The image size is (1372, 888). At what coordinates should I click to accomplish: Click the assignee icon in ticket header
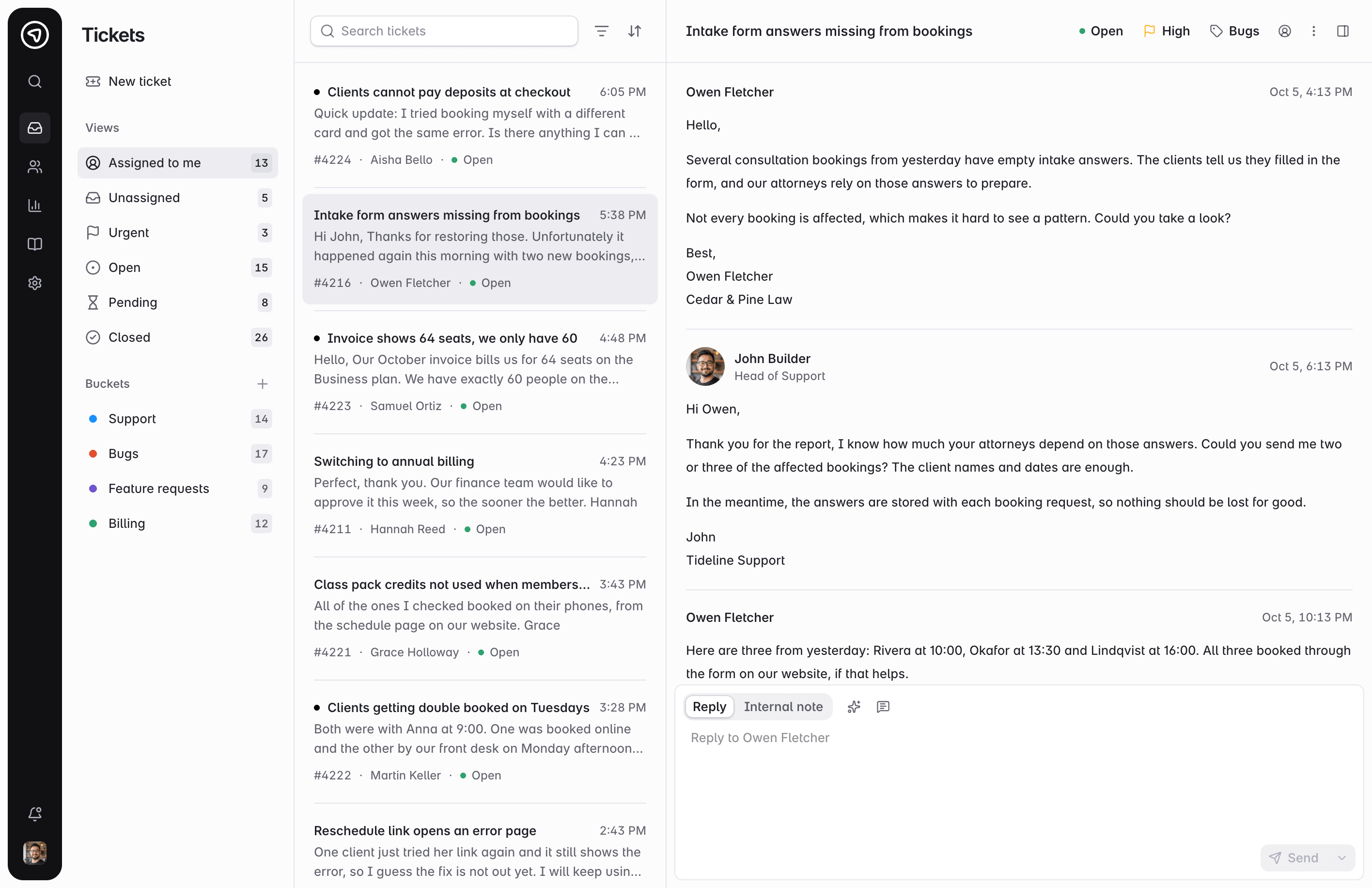(1284, 31)
